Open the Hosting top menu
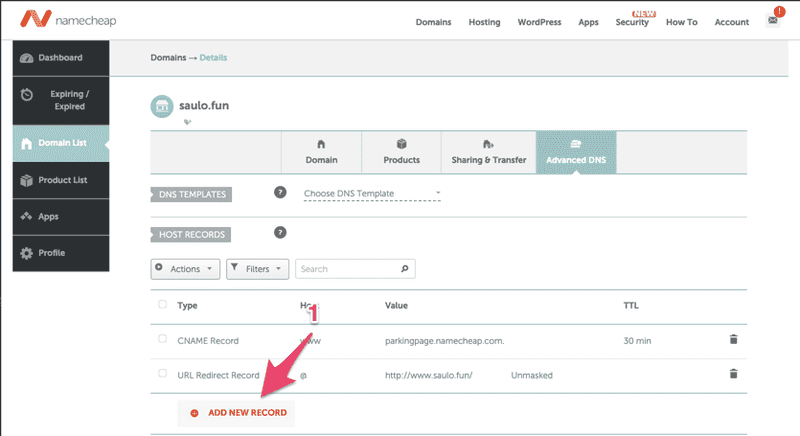The image size is (800, 436). point(484,22)
